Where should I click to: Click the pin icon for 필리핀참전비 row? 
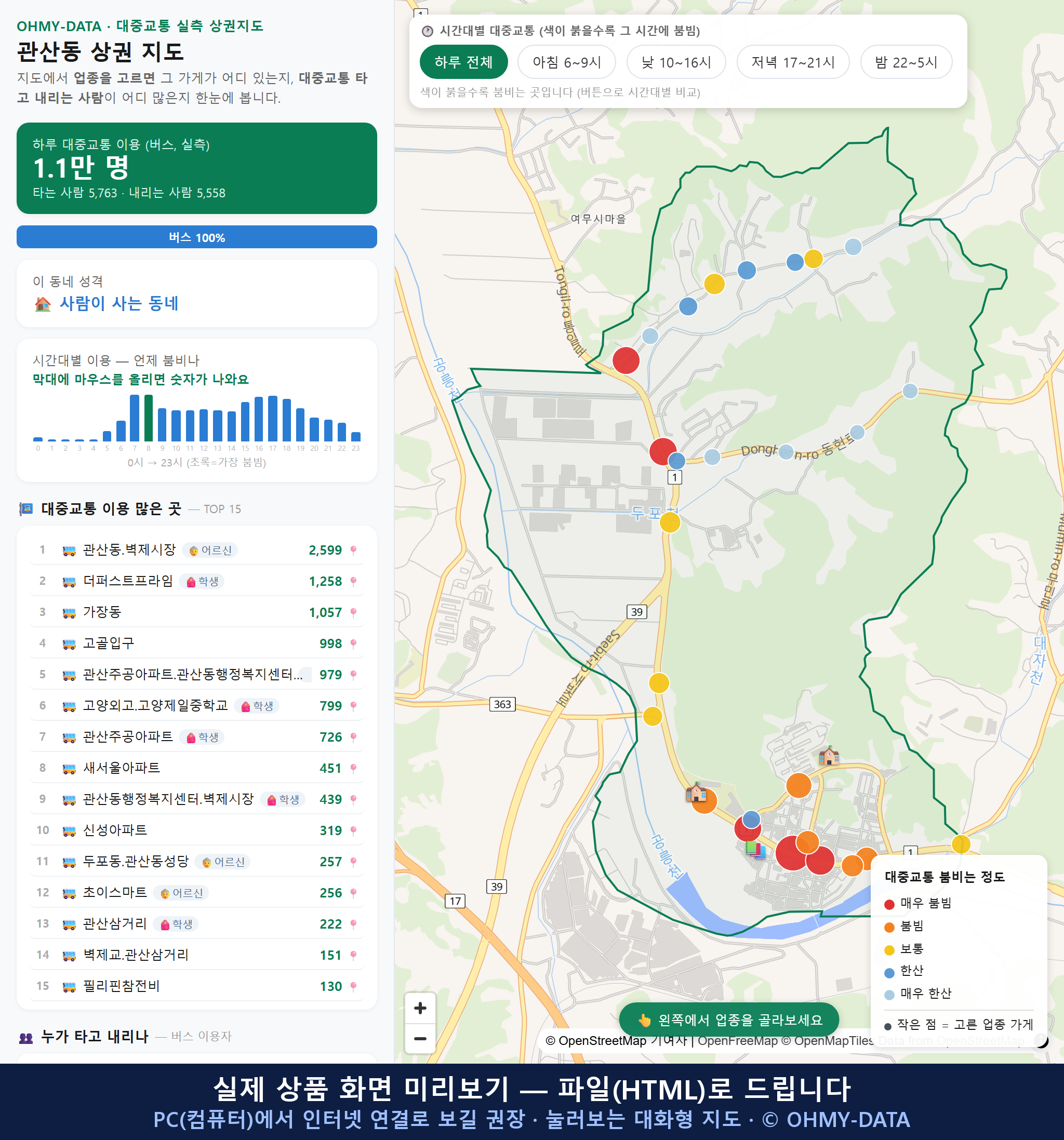353,986
